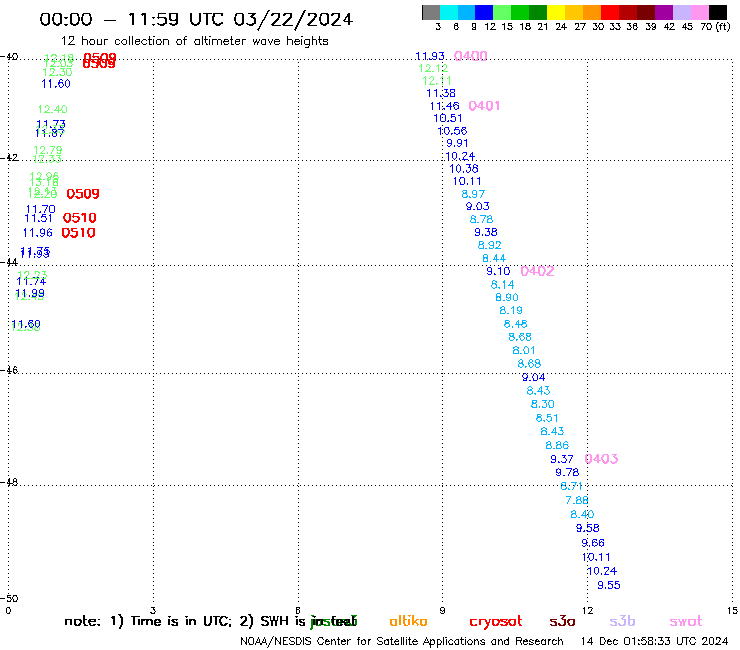The height and width of the screenshot is (650, 740).
Task: Select the black swatch at the legend's end
Action: [x=717, y=12]
